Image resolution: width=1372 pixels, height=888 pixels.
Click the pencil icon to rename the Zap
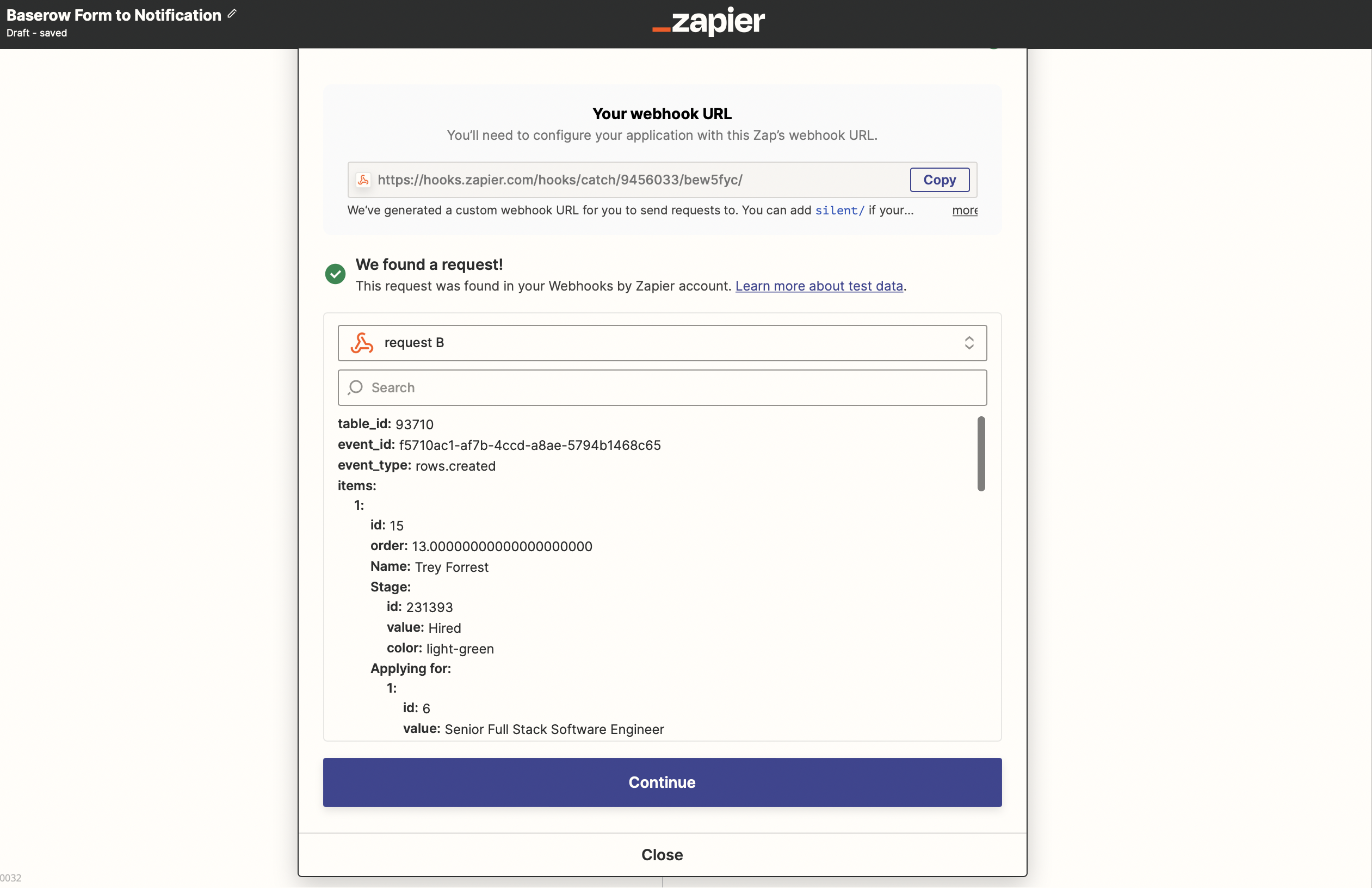[232, 14]
